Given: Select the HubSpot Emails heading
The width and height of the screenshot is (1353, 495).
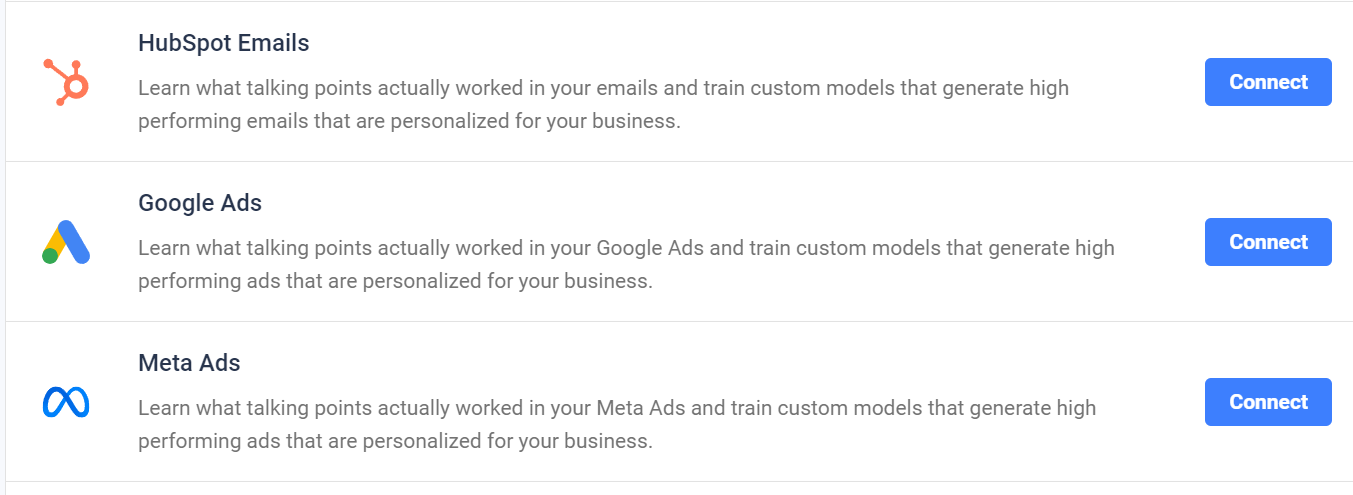Looking at the screenshot, I should click(224, 43).
